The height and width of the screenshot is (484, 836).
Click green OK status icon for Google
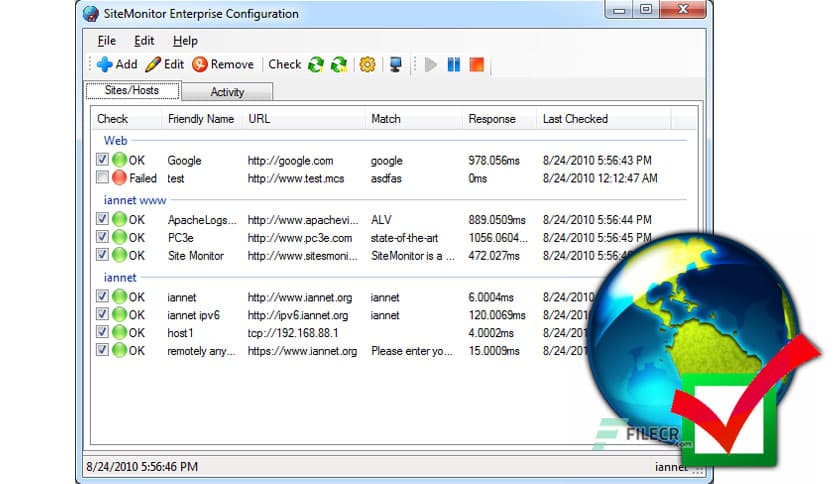(x=119, y=160)
